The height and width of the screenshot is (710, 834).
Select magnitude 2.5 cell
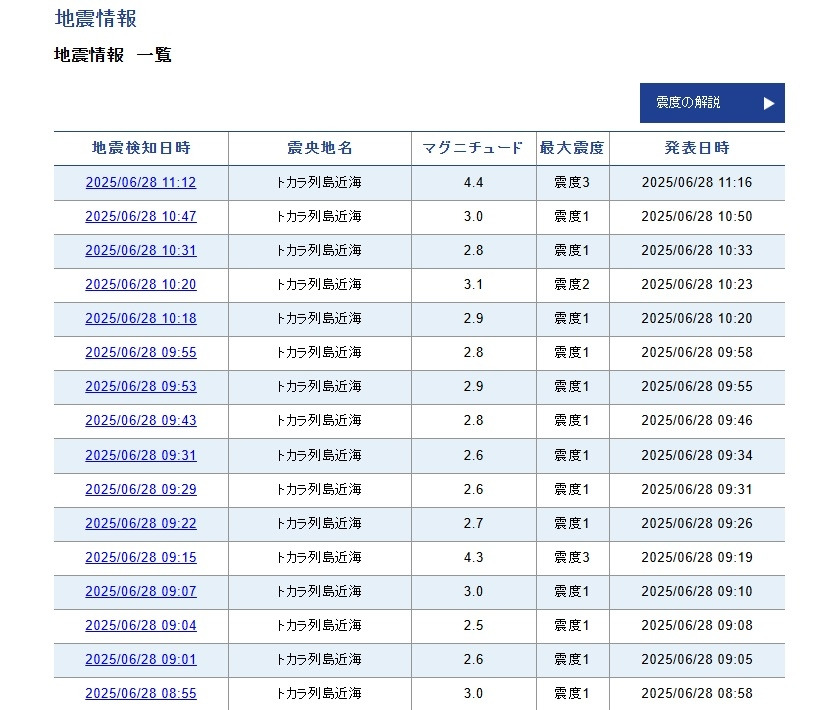coord(473,625)
